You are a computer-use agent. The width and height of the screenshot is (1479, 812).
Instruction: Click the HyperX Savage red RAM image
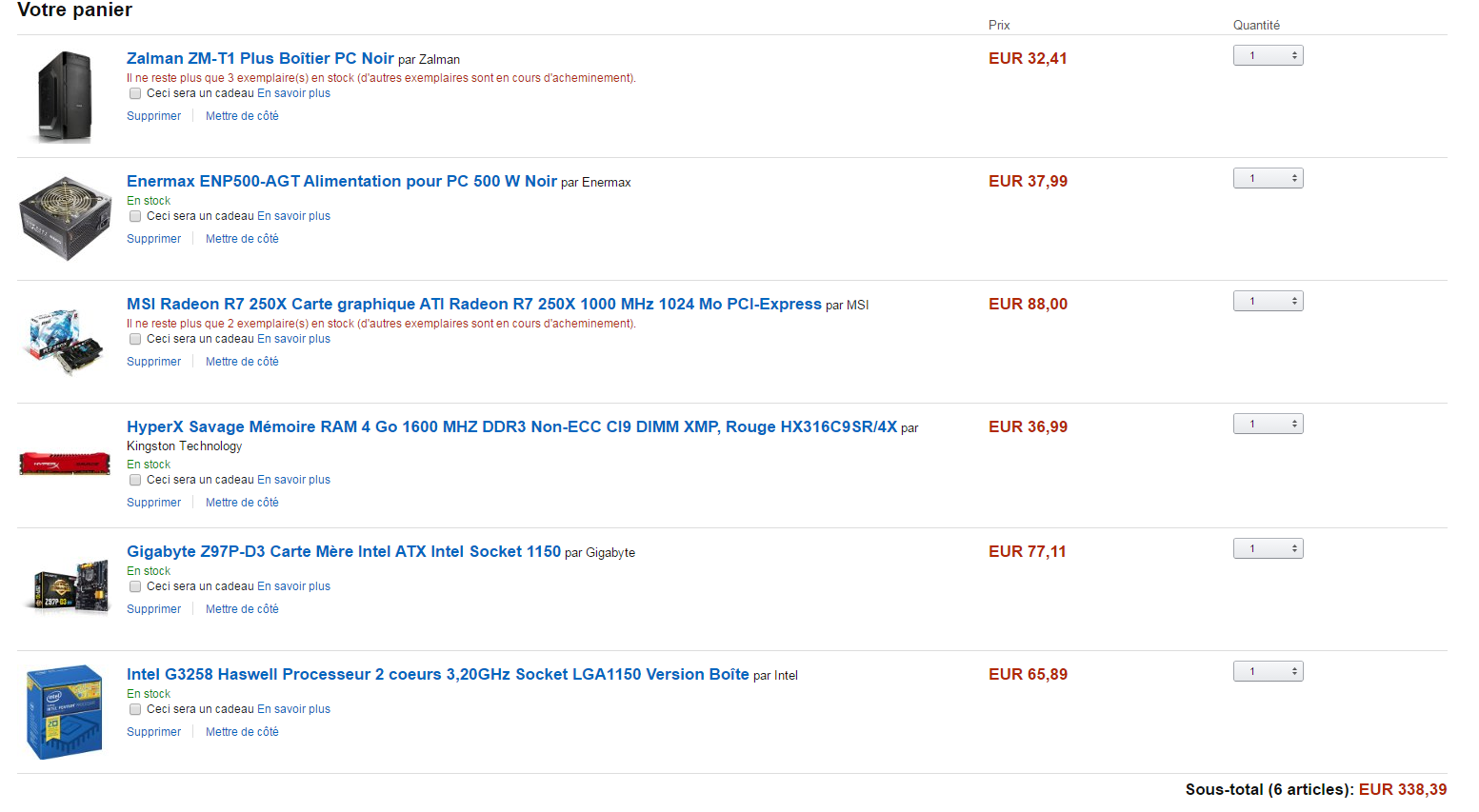(x=65, y=464)
